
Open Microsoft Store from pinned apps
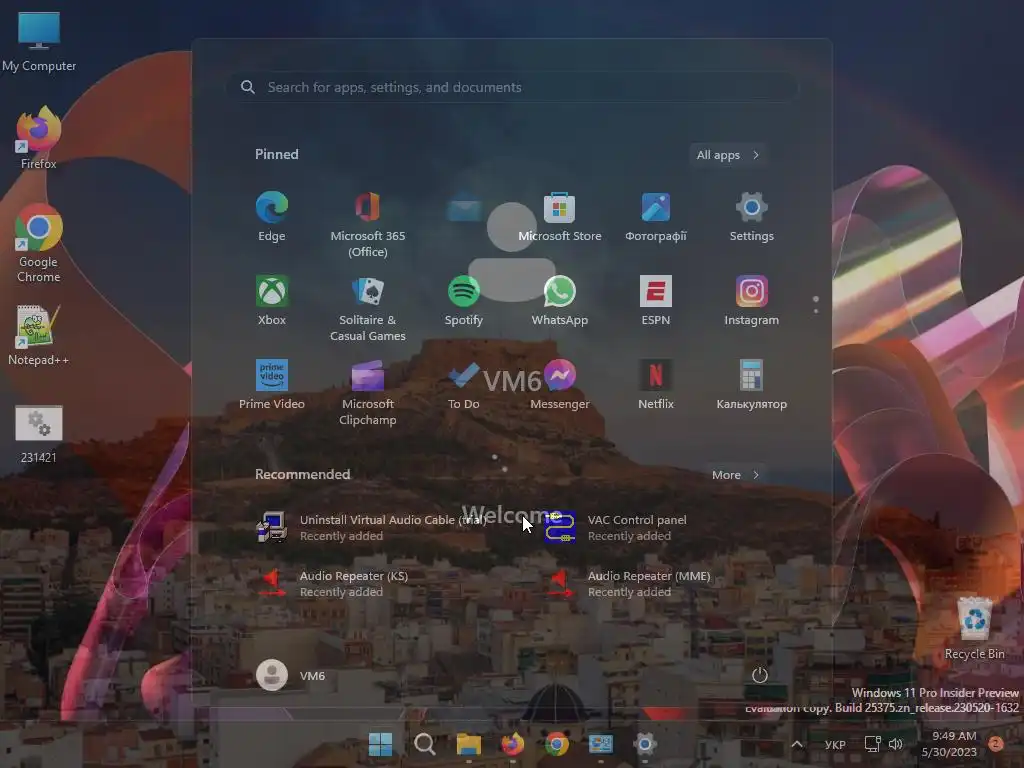click(x=560, y=217)
